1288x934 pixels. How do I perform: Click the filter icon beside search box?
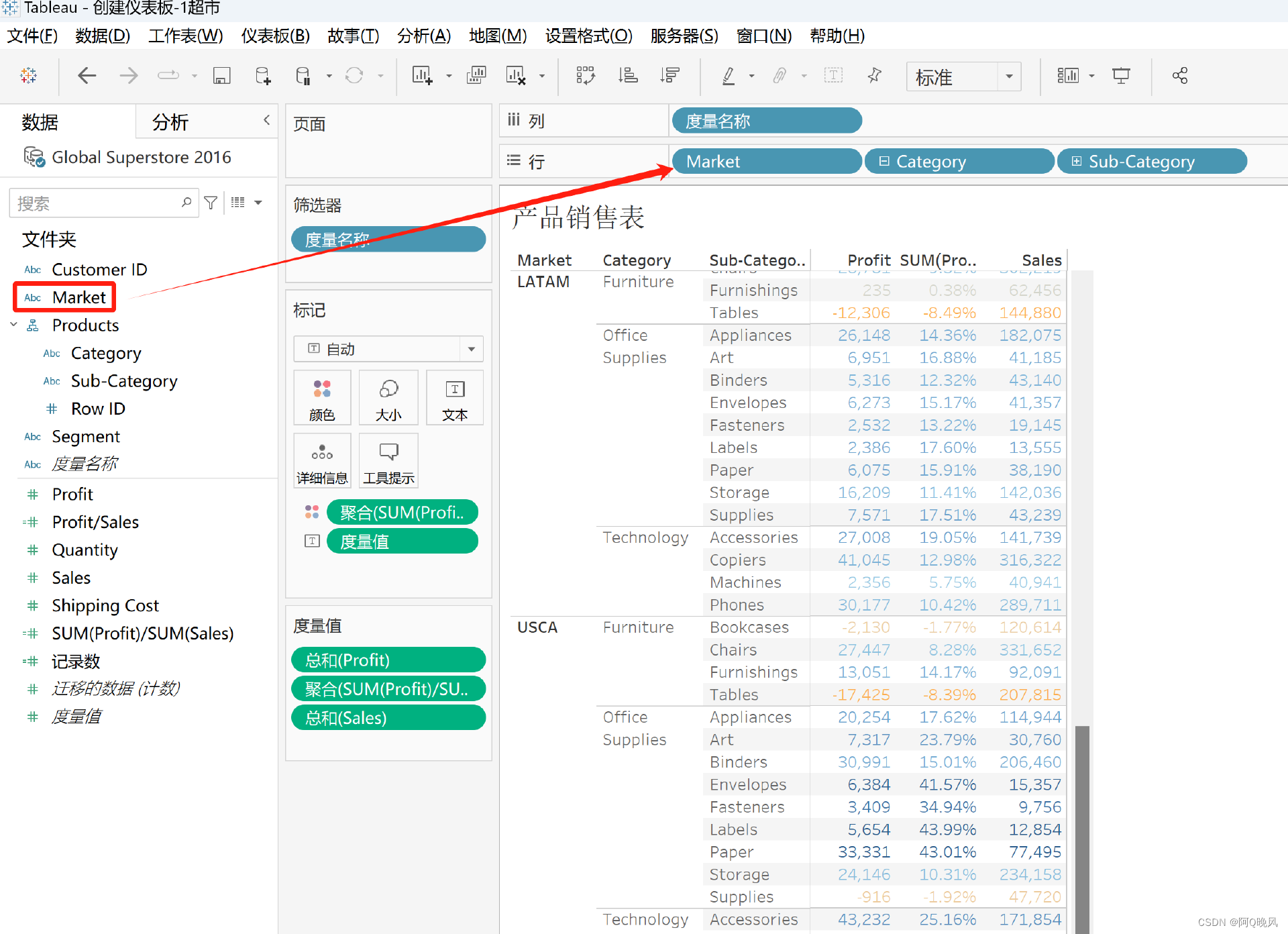pos(211,203)
